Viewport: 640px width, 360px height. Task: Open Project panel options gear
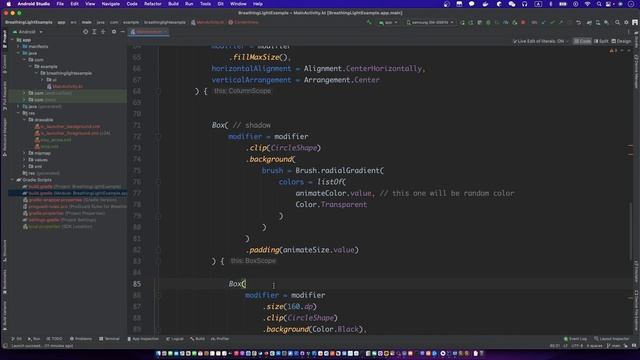click(x=114, y=32)
